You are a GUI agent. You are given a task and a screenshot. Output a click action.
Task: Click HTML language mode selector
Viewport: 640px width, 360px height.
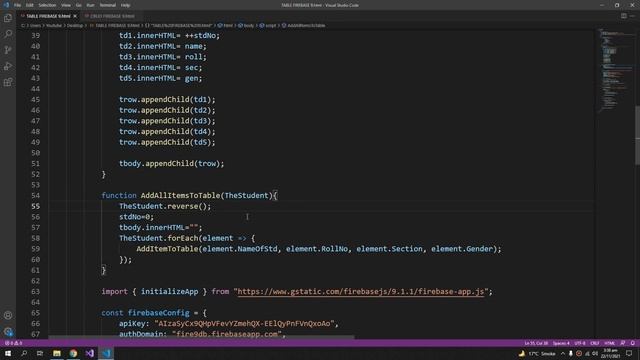click(x=609, y=343)
